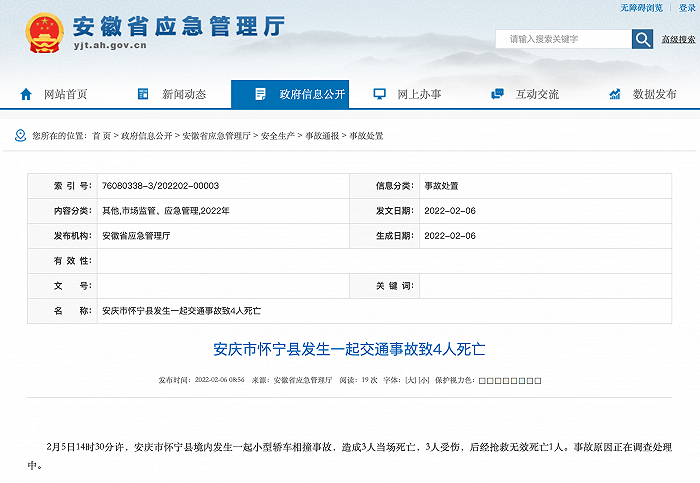Open 事故通报 breadcrumb link
700x483 pixels.
(320, 135)
